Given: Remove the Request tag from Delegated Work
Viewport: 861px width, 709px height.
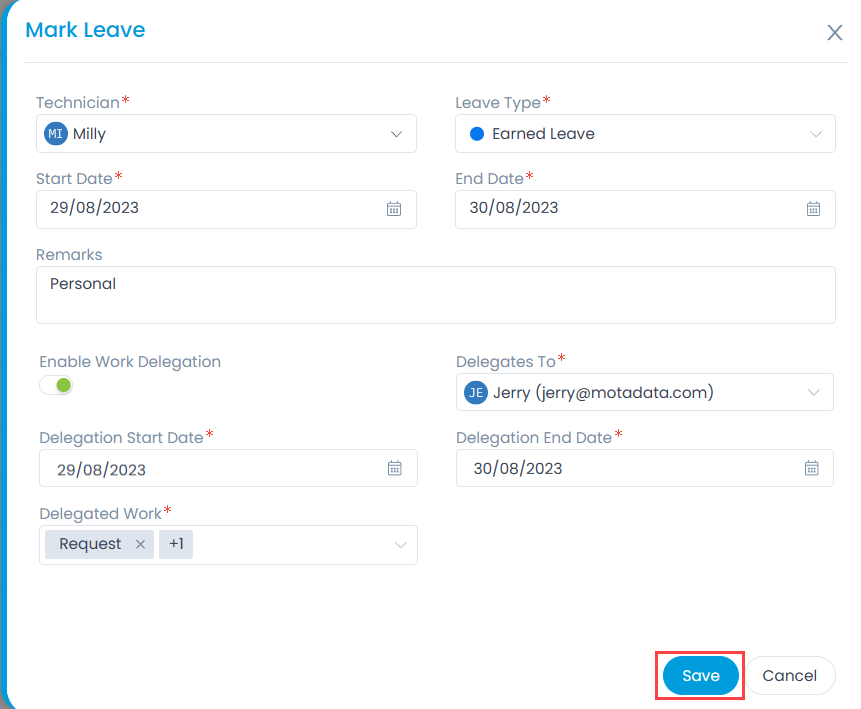Looking at the screenshot, I should point(140,544).
